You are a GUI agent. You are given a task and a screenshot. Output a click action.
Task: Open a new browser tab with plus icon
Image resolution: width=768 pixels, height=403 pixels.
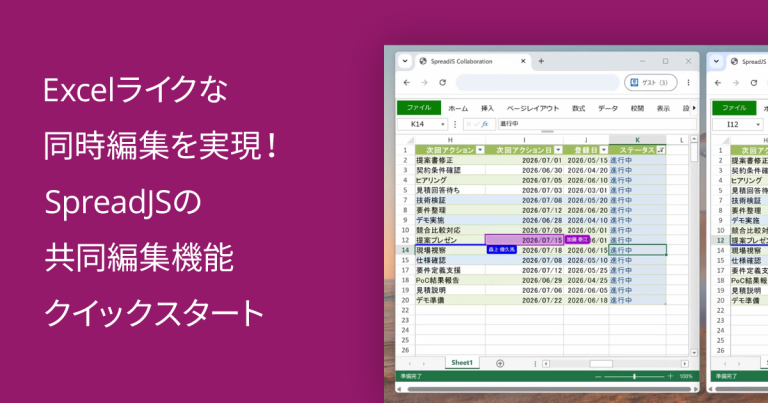coord(541,61)
